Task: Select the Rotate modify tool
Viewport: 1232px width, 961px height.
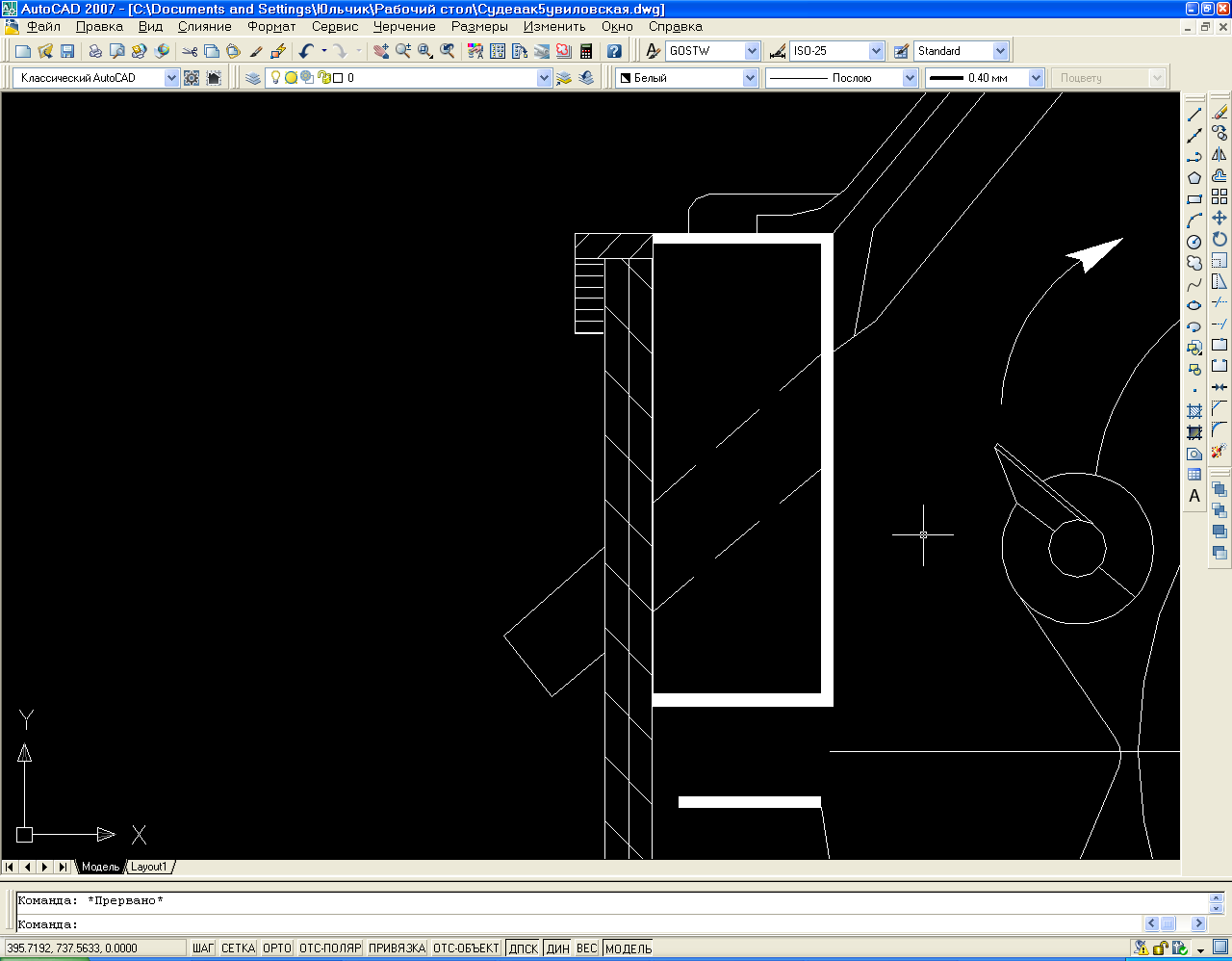Action: click(x=1219, y=240)
